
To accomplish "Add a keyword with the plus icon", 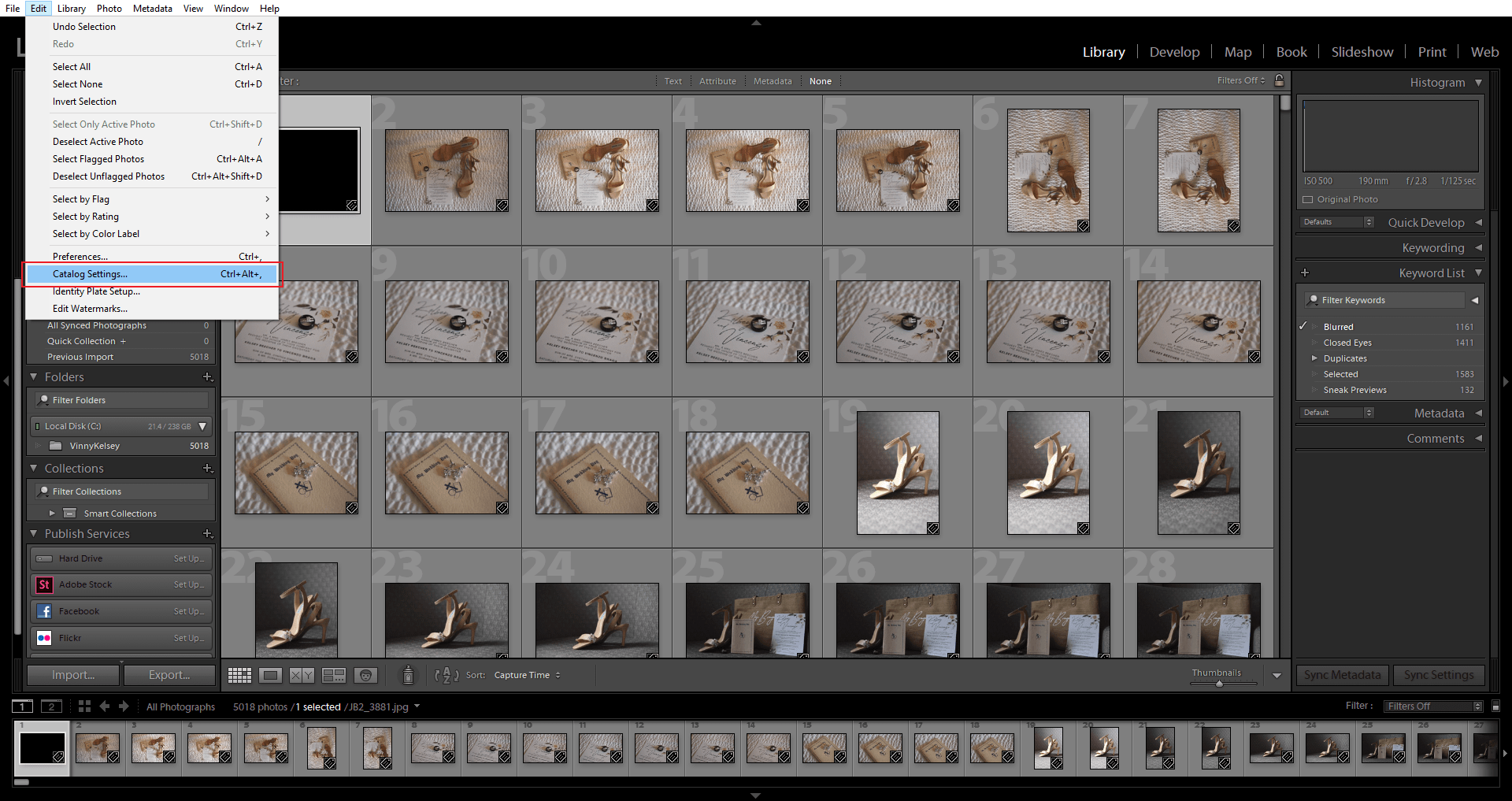I will (1305, 273).
